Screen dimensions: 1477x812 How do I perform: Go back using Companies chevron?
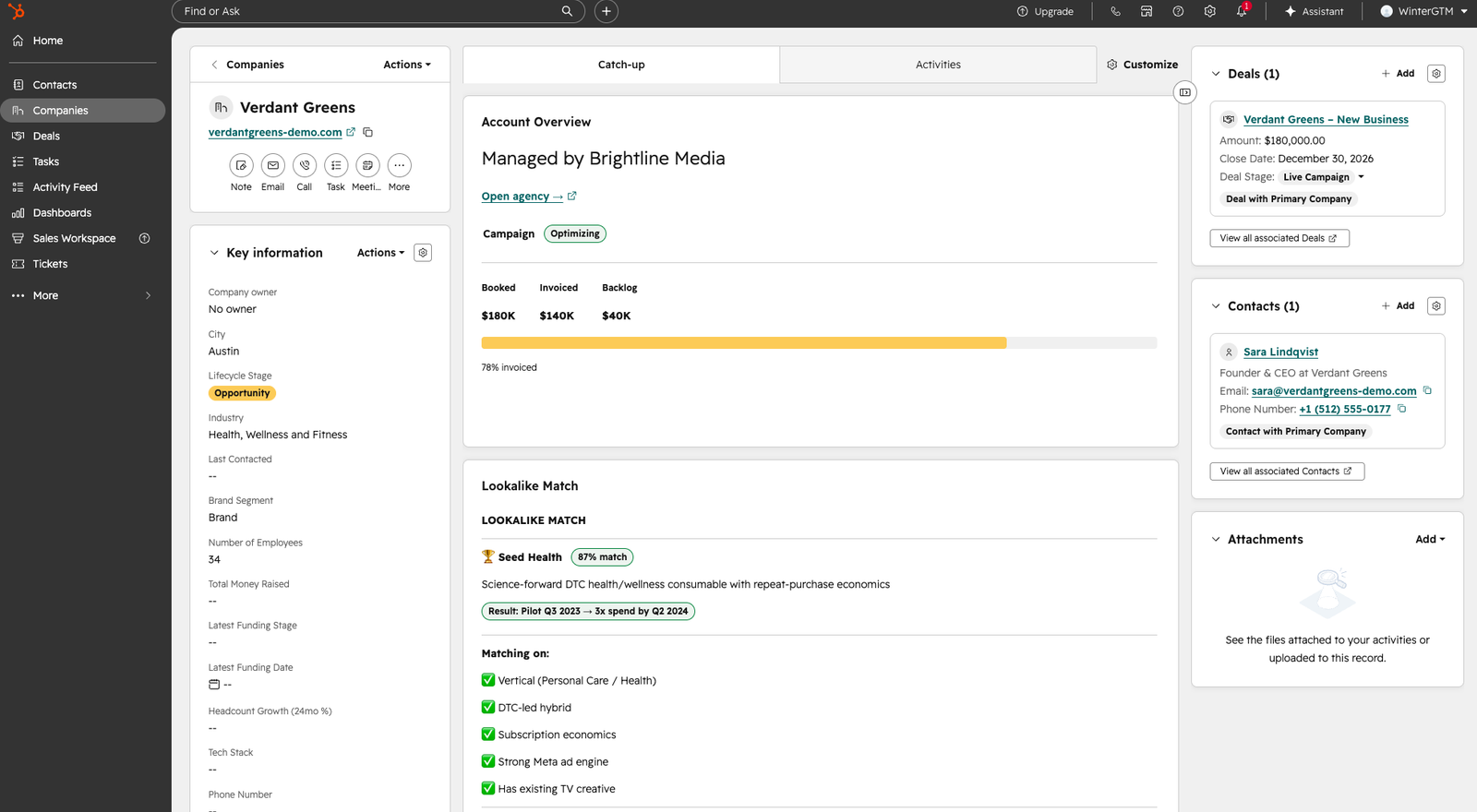[214, 65]
